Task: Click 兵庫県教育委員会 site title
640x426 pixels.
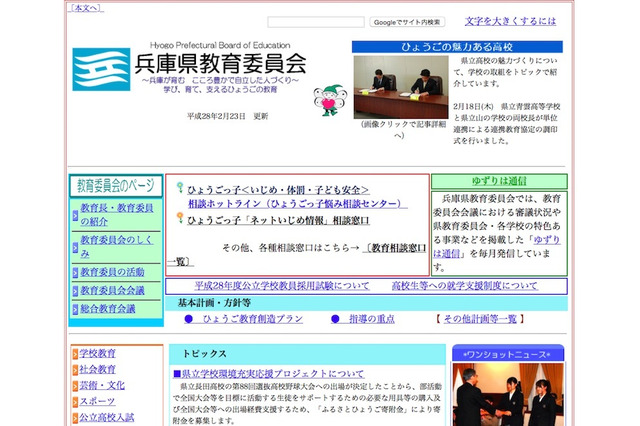Action: [x=221, y=64]
